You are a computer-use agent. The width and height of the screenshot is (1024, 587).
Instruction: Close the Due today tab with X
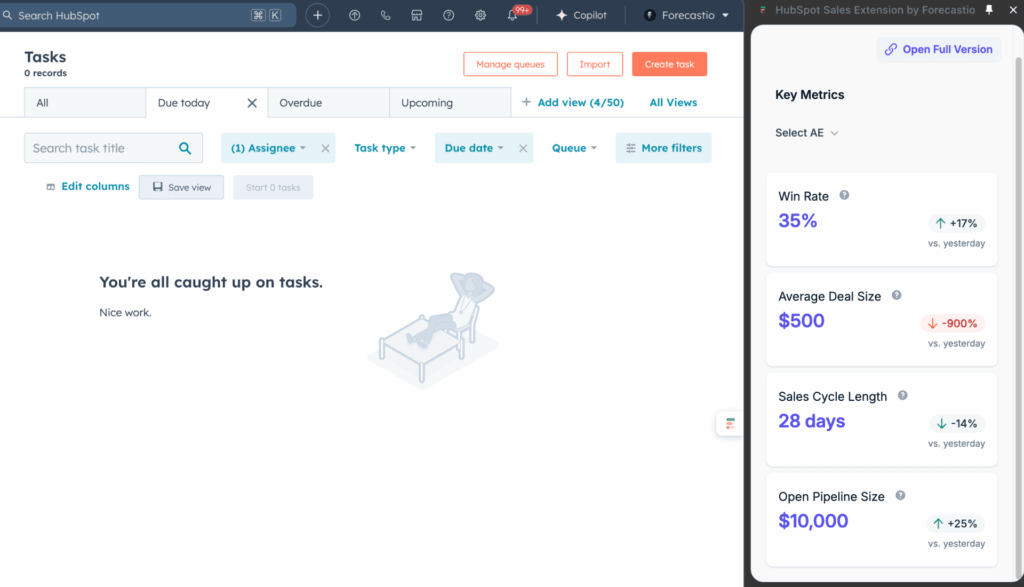coord(252,103)
